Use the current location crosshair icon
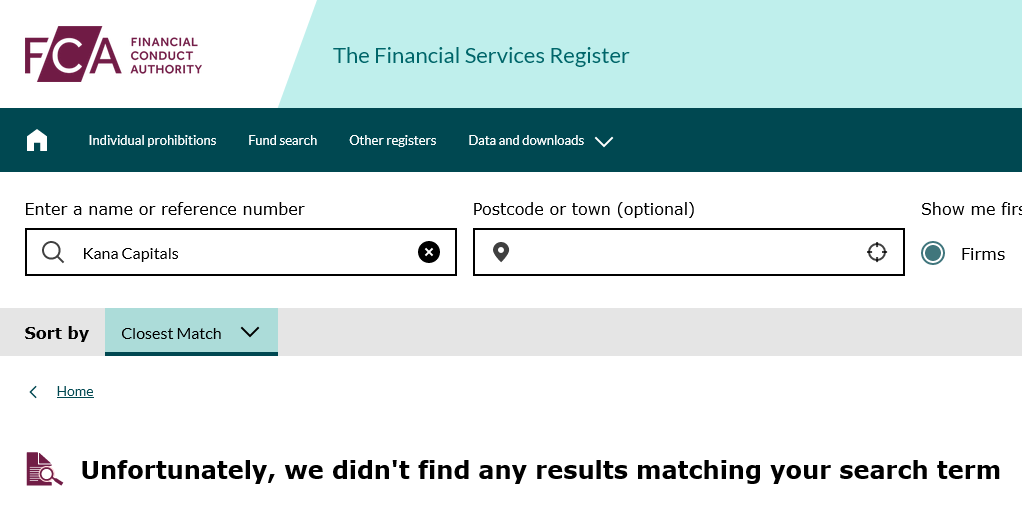 pyautogui.click(x=877, y=252)
